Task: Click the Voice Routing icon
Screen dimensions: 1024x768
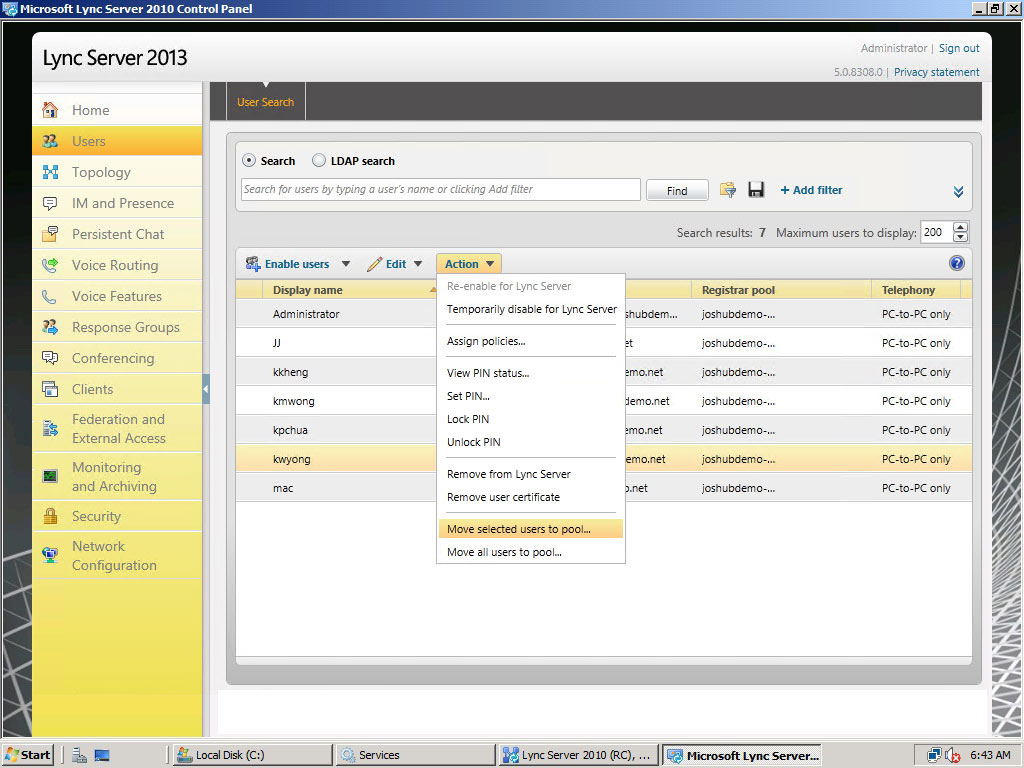Action: [x=50, y=265]
